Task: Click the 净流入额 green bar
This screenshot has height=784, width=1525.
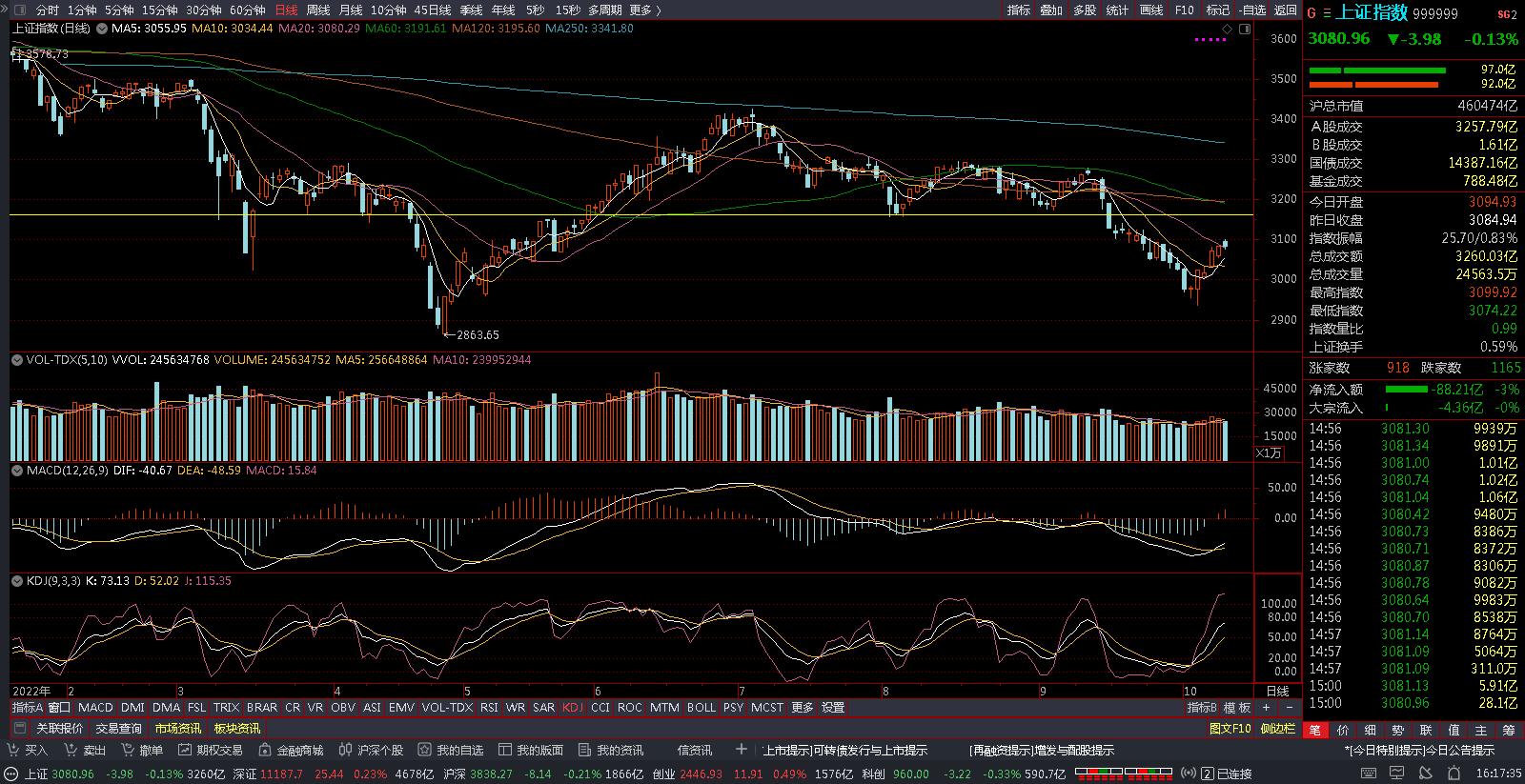Action: (1406, 390)
